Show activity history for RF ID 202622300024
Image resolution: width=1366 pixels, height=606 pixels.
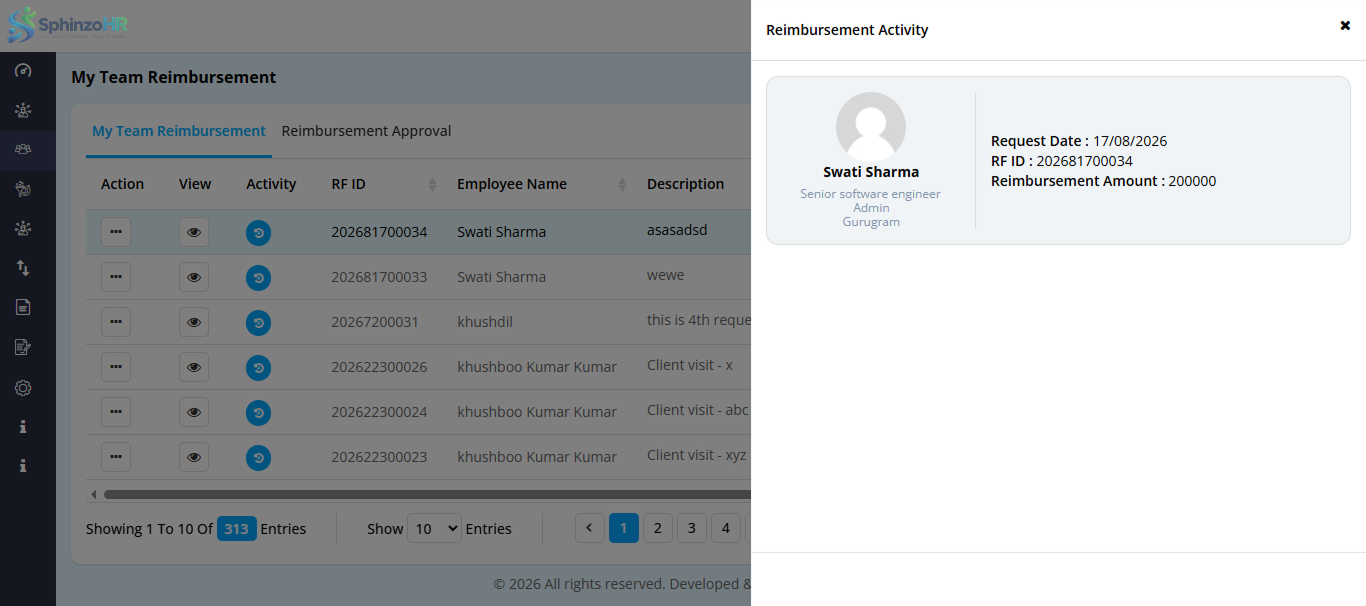point(258,412)
